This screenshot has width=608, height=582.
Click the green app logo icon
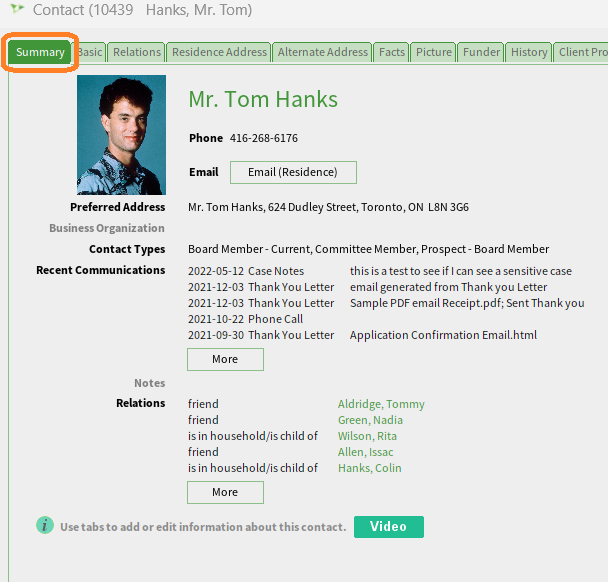click(x=17, y=9)
